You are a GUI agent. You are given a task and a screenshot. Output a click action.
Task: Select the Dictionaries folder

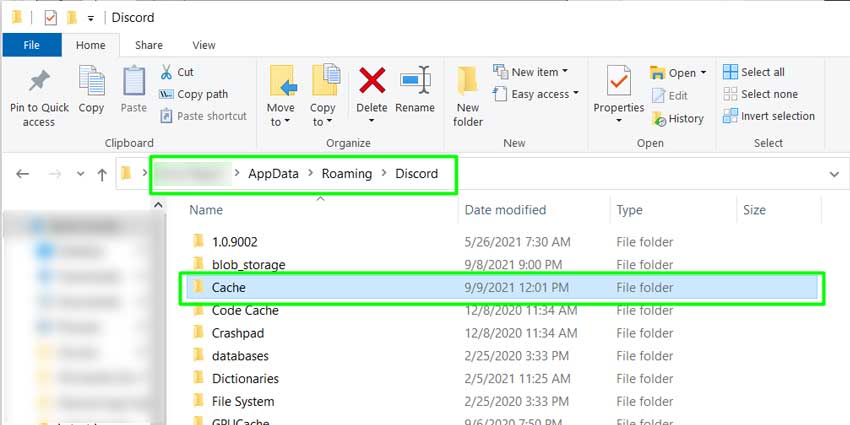pos(245,379)
